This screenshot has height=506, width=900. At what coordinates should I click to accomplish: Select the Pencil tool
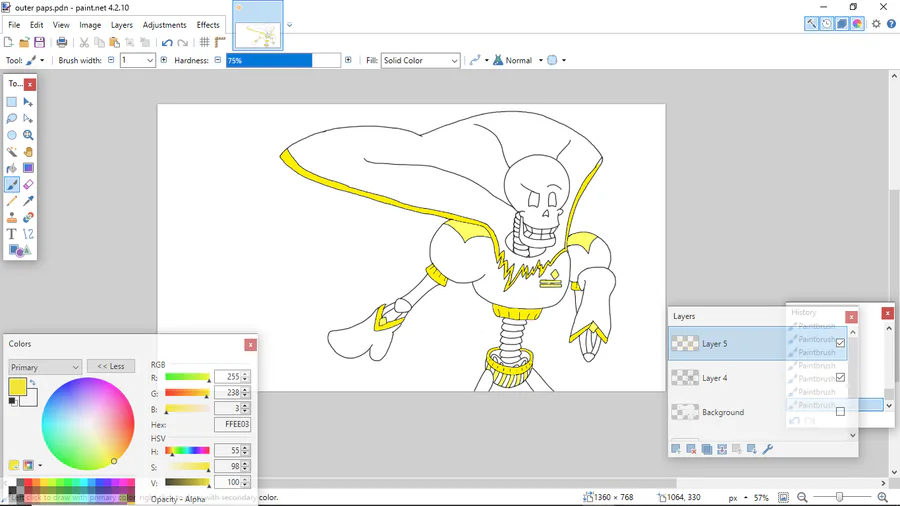[x=11, y=201]
